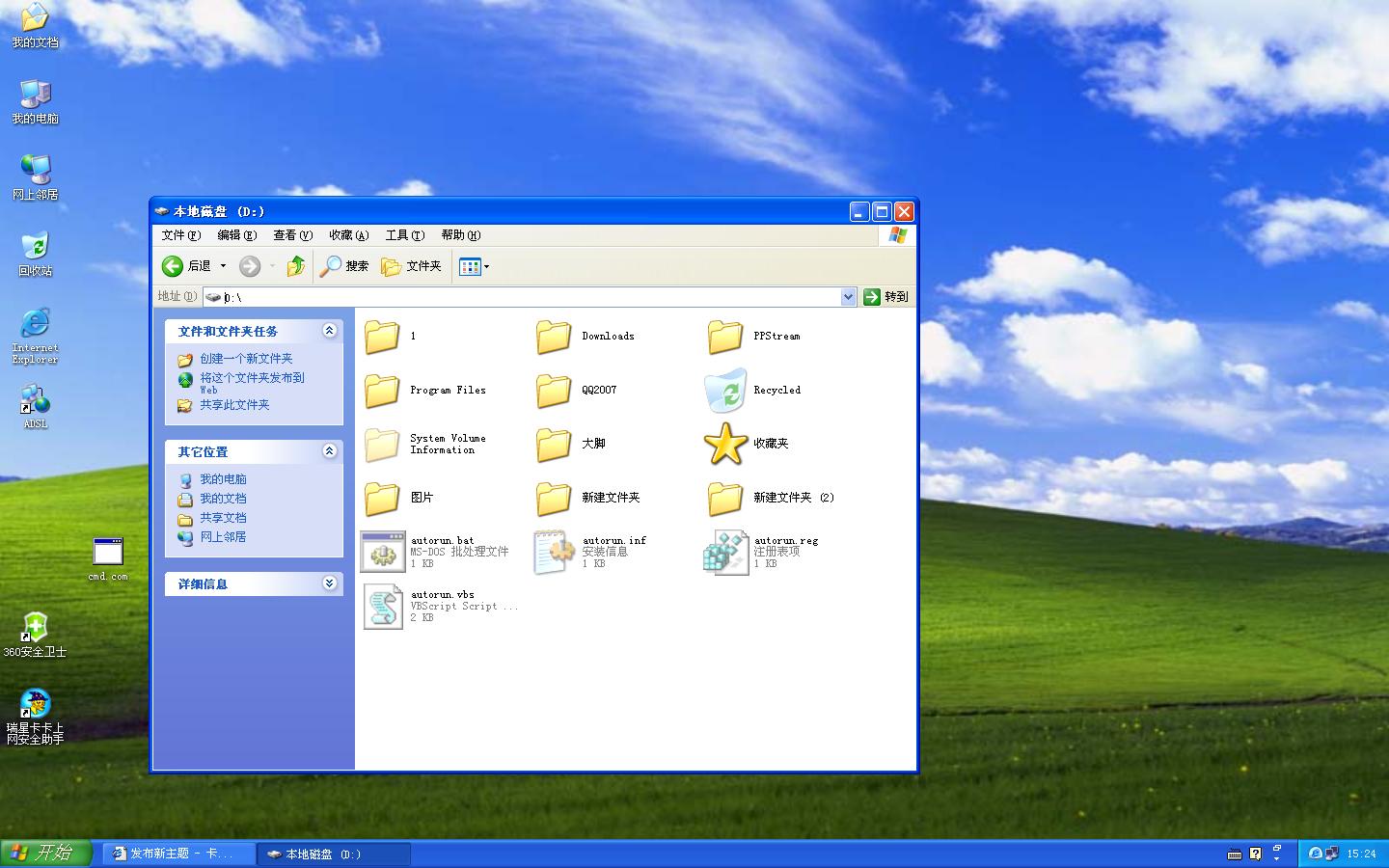This screenshot has height=868, width=1389.
Task: Select the 新建文件夹 folder icon
Action: point(554,499)
